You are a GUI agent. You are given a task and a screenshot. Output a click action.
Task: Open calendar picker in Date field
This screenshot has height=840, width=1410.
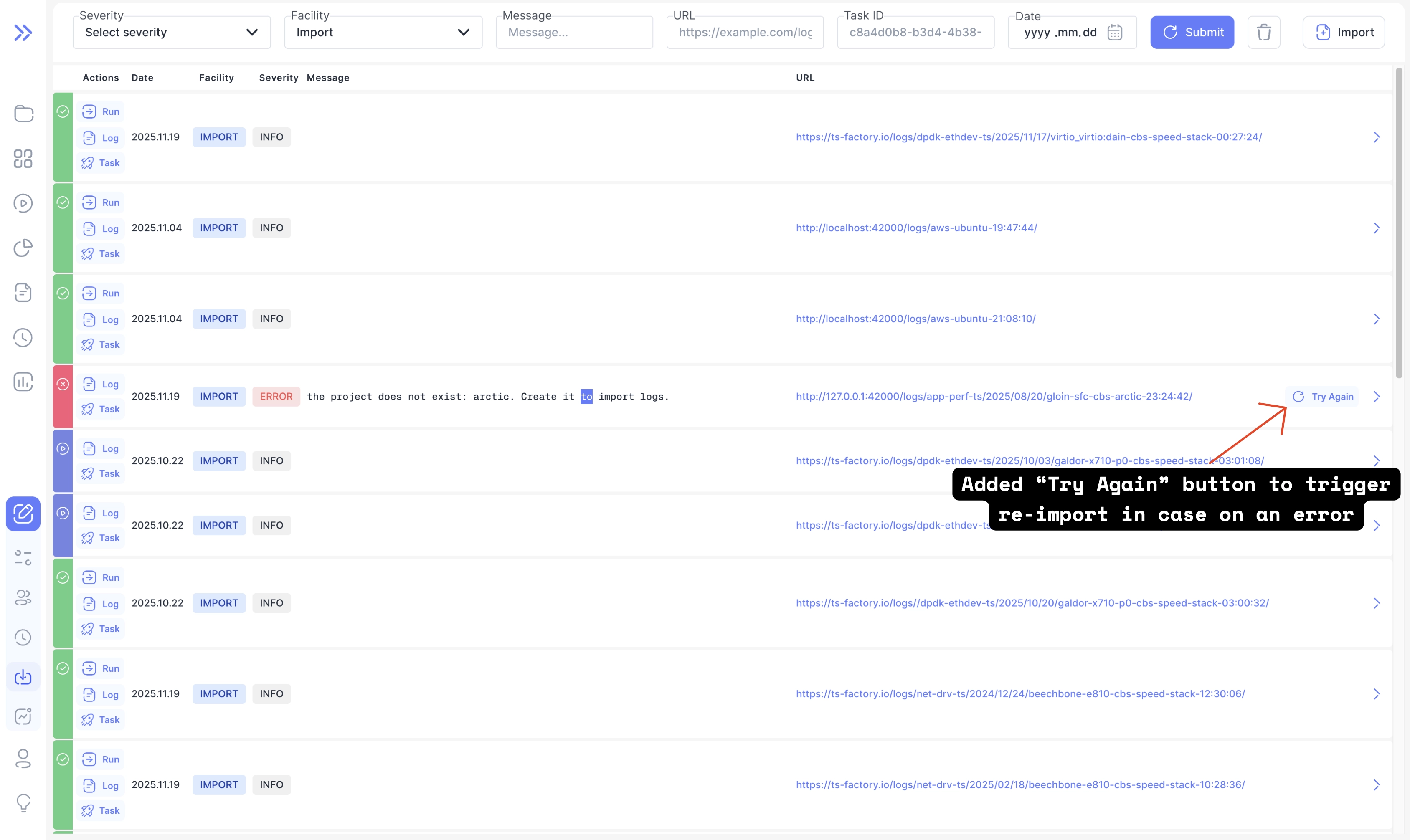point(1114,32)
